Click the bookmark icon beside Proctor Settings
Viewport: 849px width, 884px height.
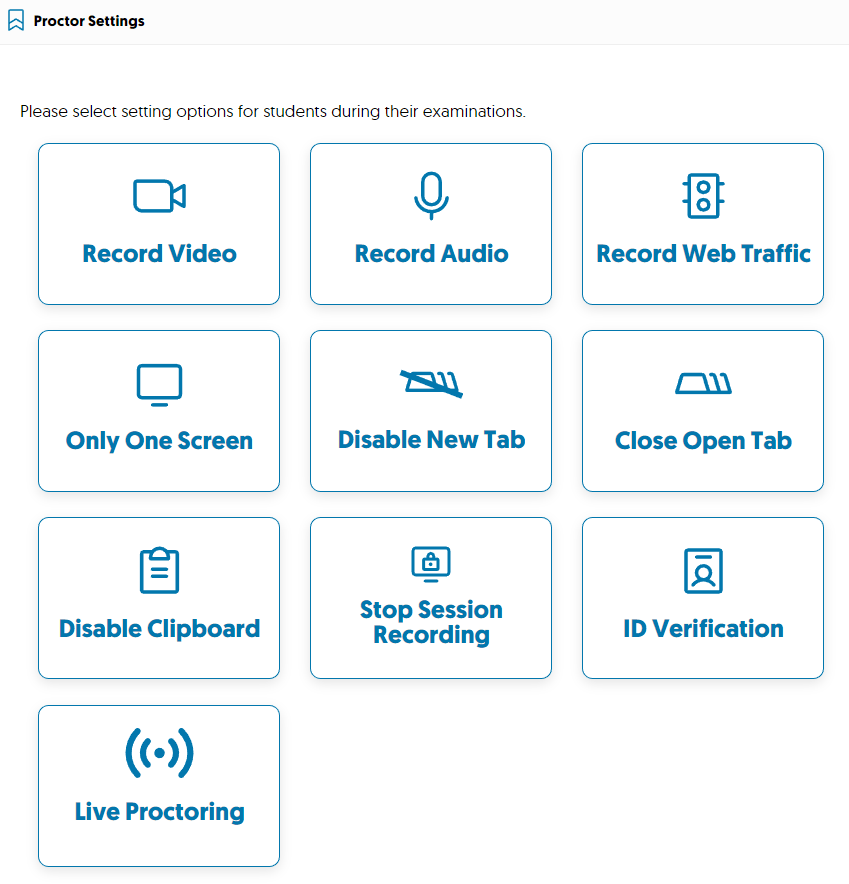click(15, 19)
